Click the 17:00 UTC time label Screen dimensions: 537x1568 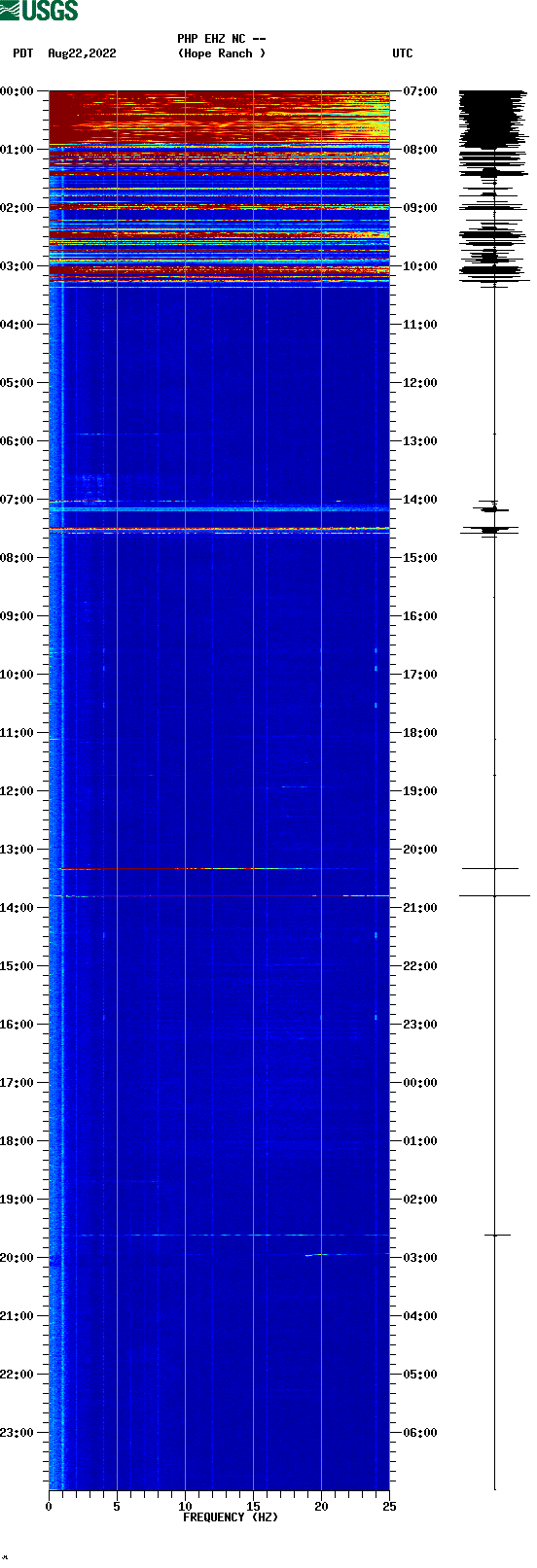(420, 675)
